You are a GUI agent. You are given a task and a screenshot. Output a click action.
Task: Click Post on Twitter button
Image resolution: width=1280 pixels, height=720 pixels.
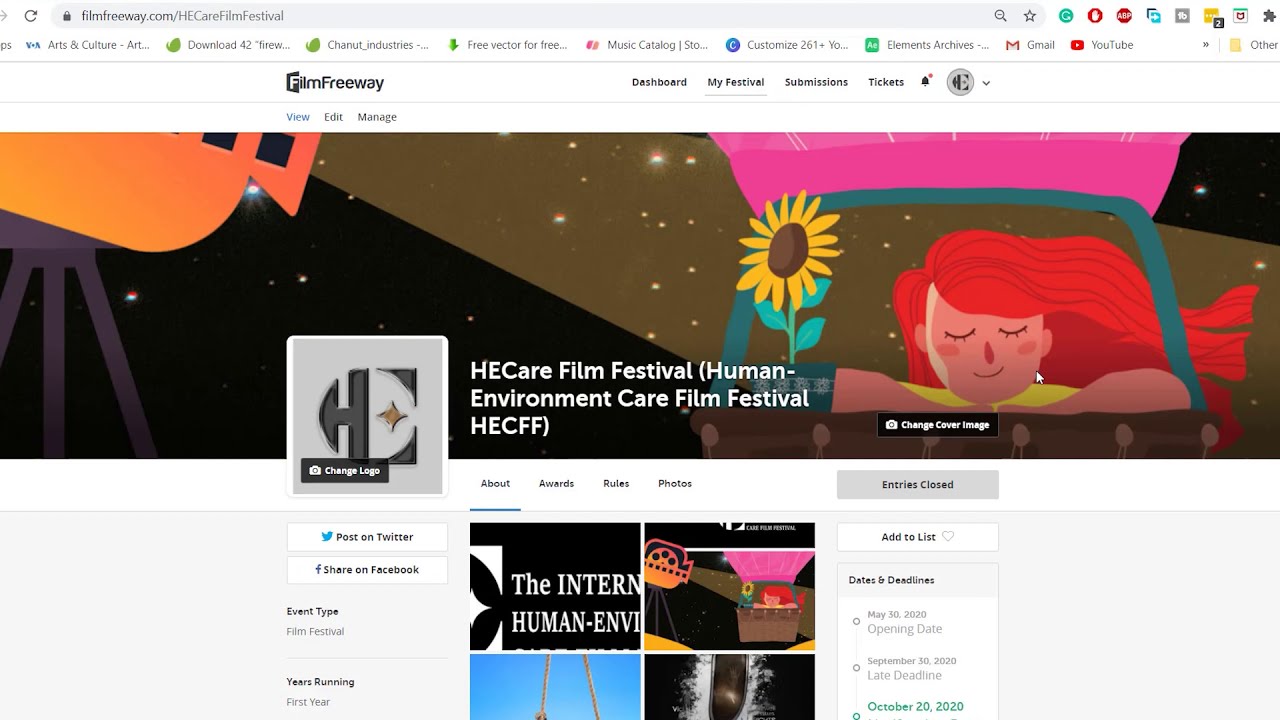(367, 537)
